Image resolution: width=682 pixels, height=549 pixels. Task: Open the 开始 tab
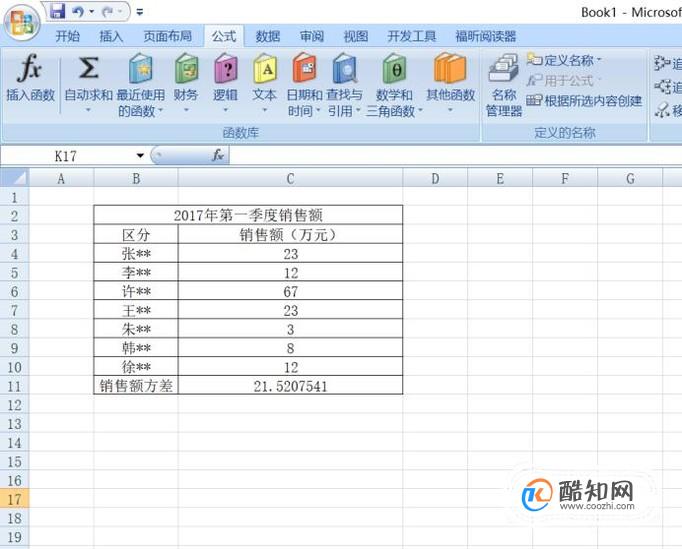[68, 36]
